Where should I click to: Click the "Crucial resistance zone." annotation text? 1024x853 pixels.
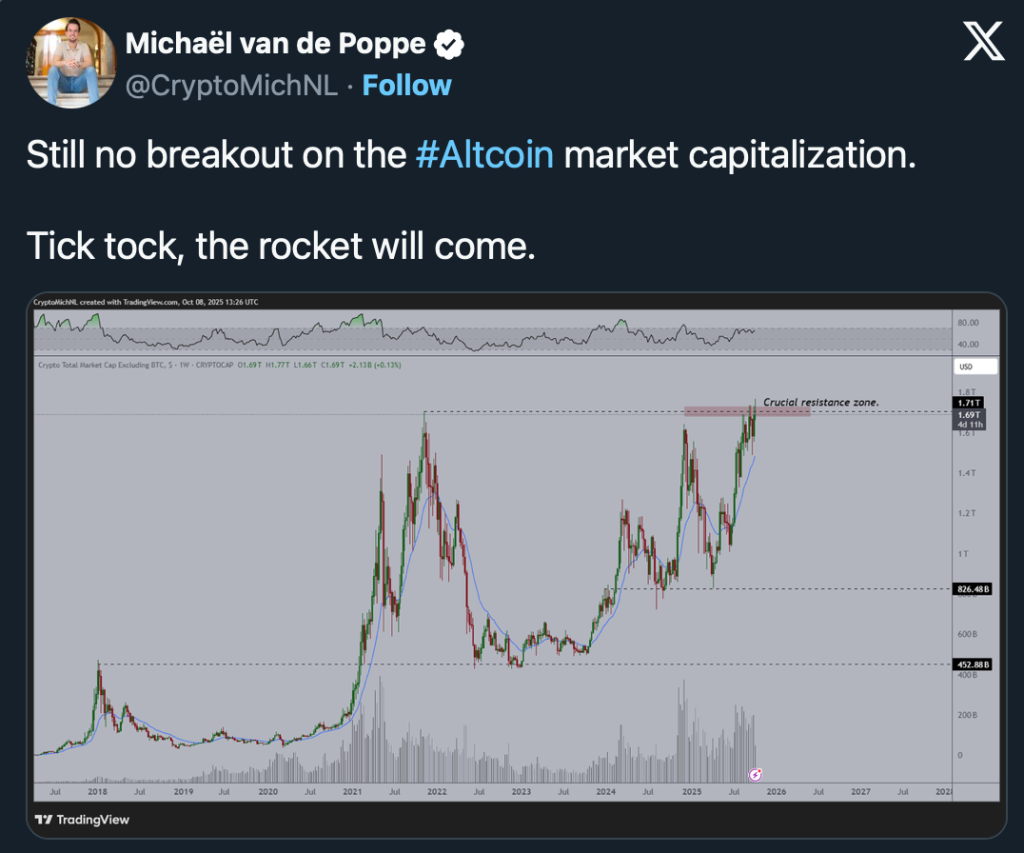pyautogui.click(x=821, y=402)
